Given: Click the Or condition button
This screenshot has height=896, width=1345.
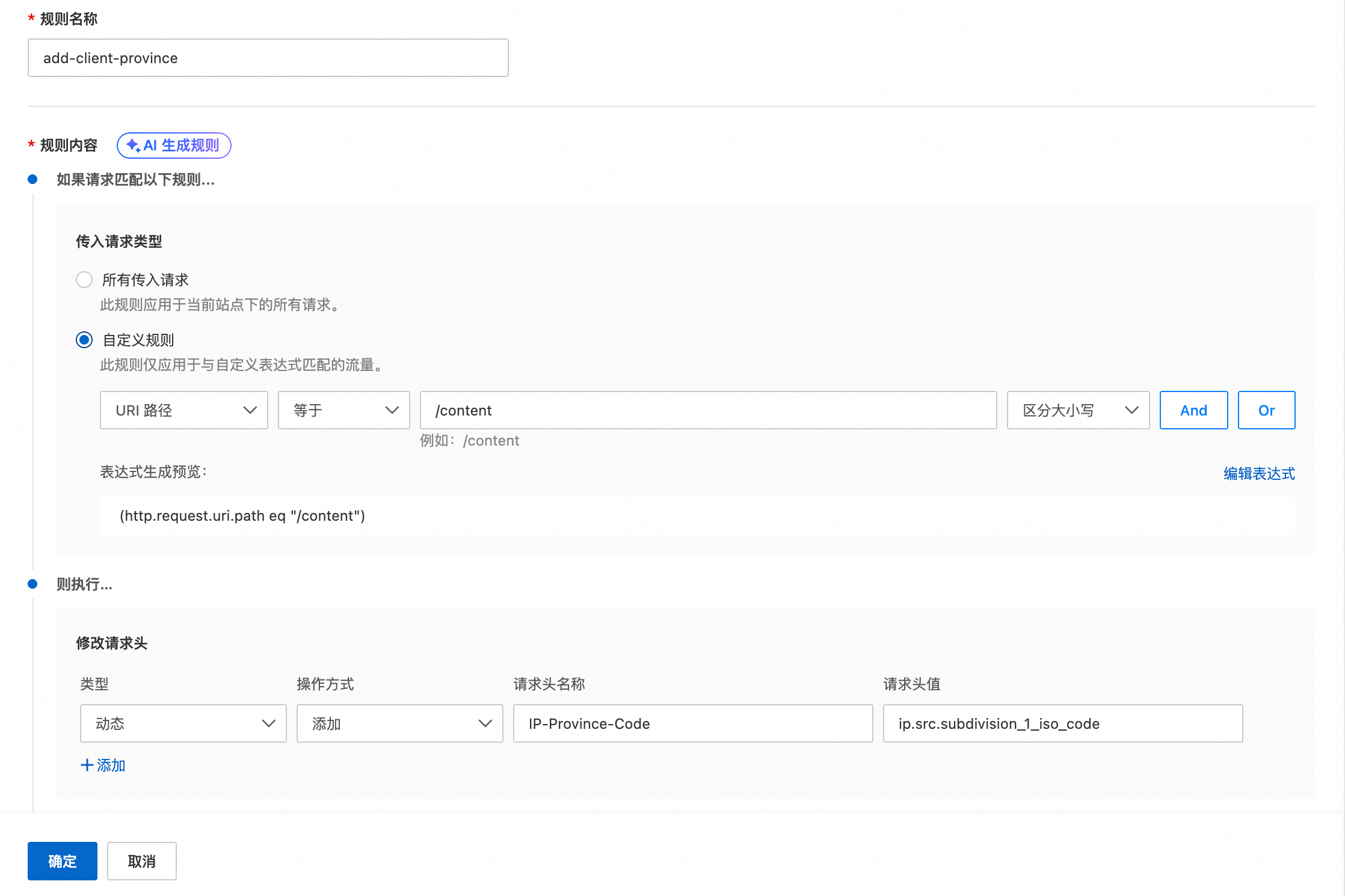Looking at the screenshot, I should pos(1266,410).
